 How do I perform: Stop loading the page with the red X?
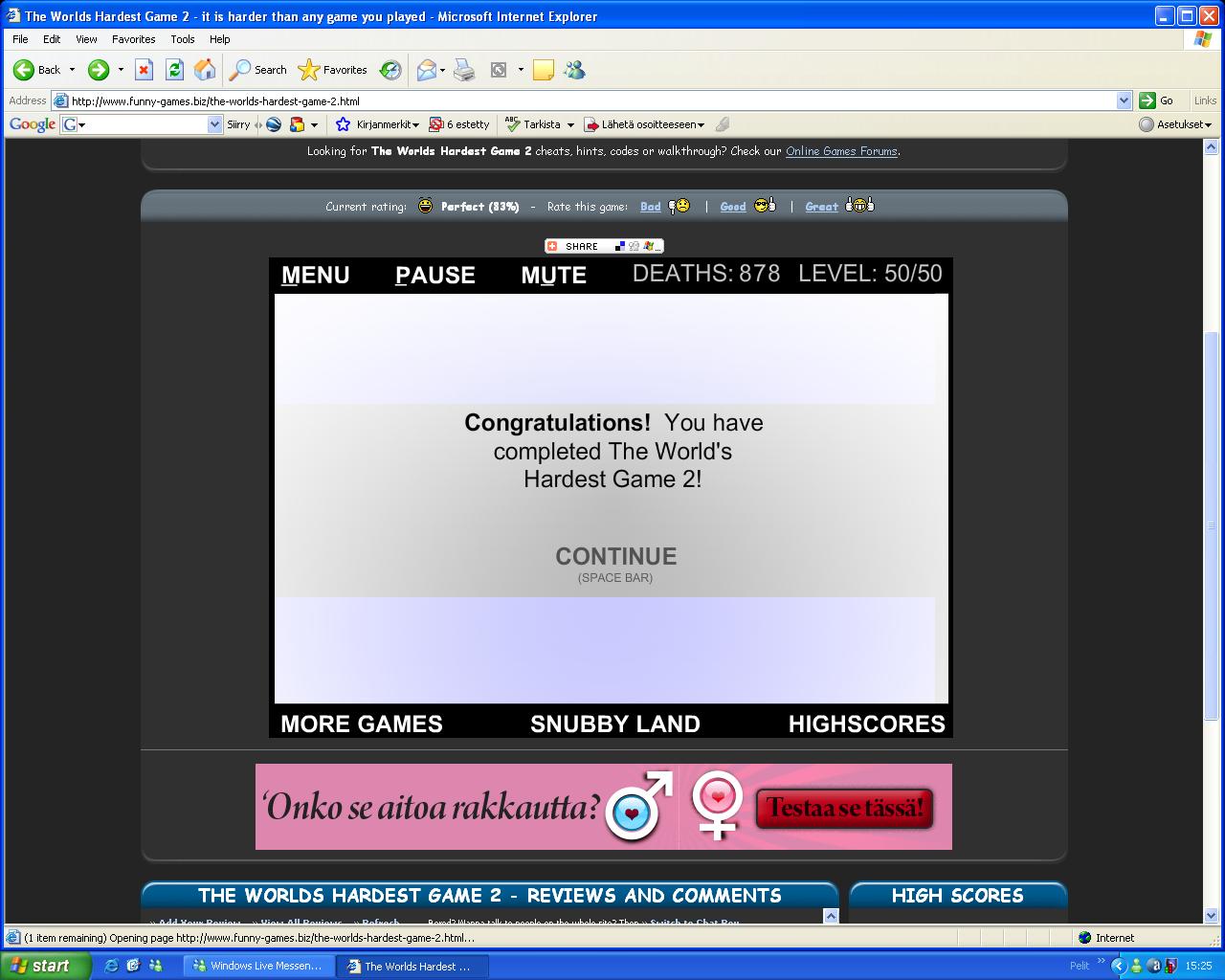144,70
